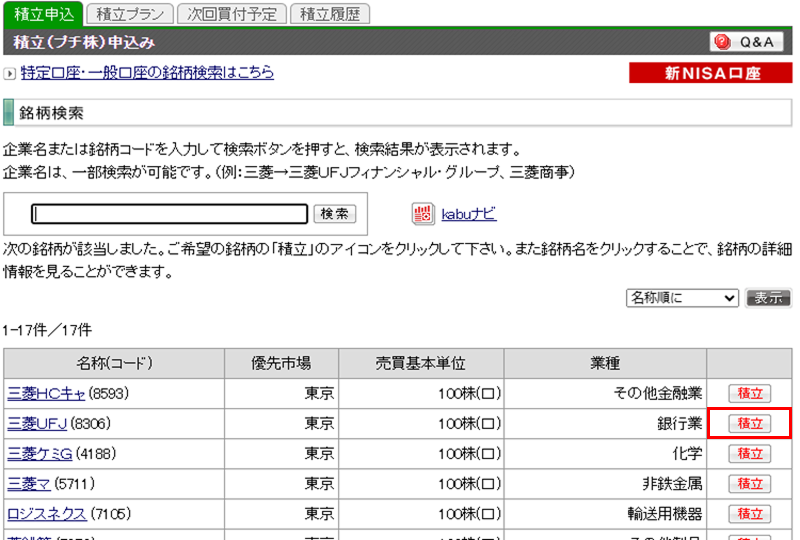Select the 積立履歴 tab
The height and width of the screenshot is (540, 800).
(331, 14)
